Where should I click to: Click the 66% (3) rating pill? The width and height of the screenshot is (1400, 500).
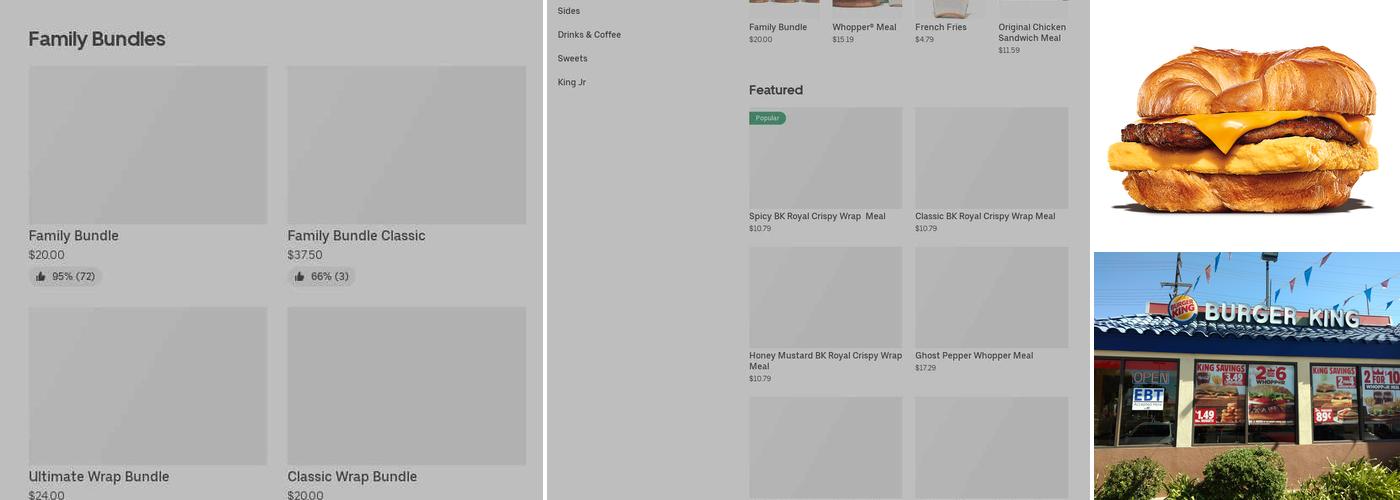321,277
